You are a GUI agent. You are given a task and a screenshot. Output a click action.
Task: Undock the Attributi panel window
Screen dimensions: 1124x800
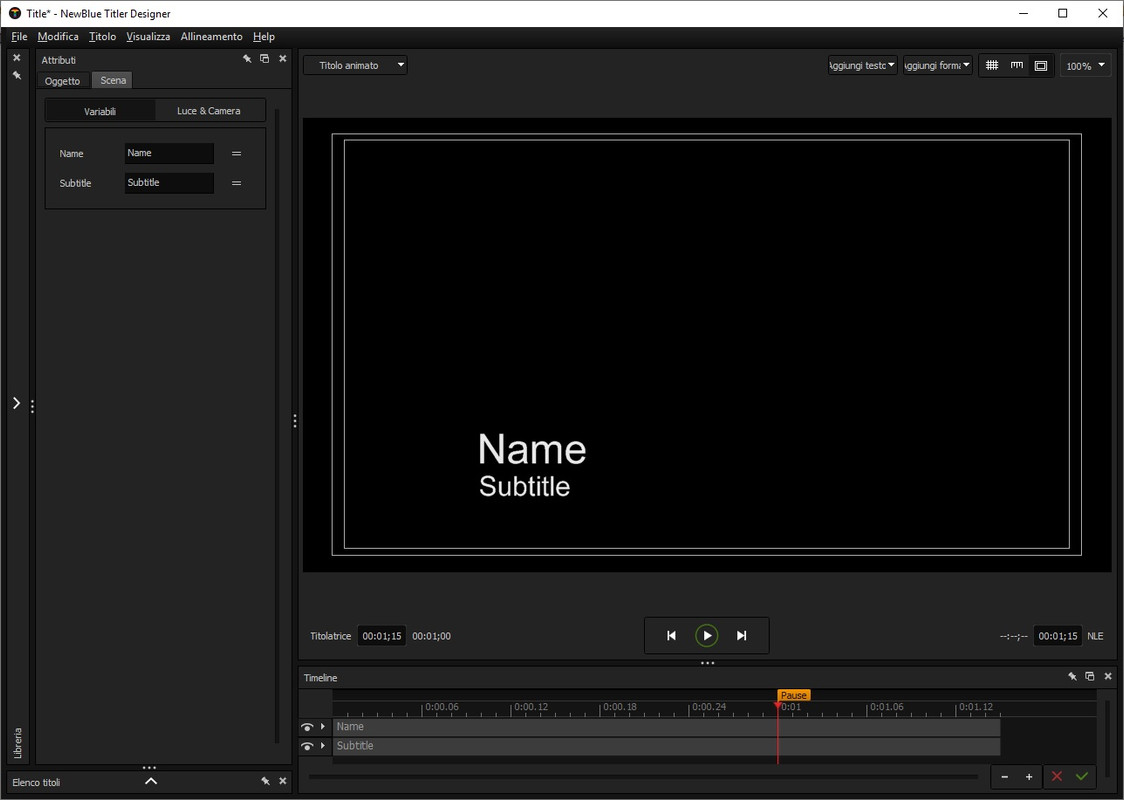265,59
